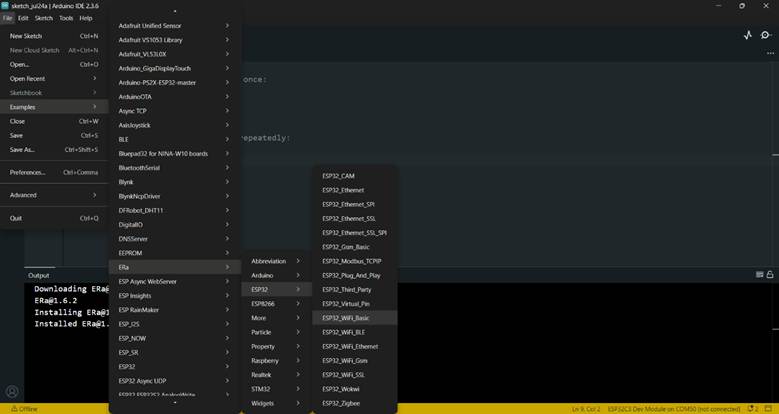Image resolution: width=779 pixels, height=414 pixels.
Task: Expand the Advanced submenu
Action: (54, 195)
